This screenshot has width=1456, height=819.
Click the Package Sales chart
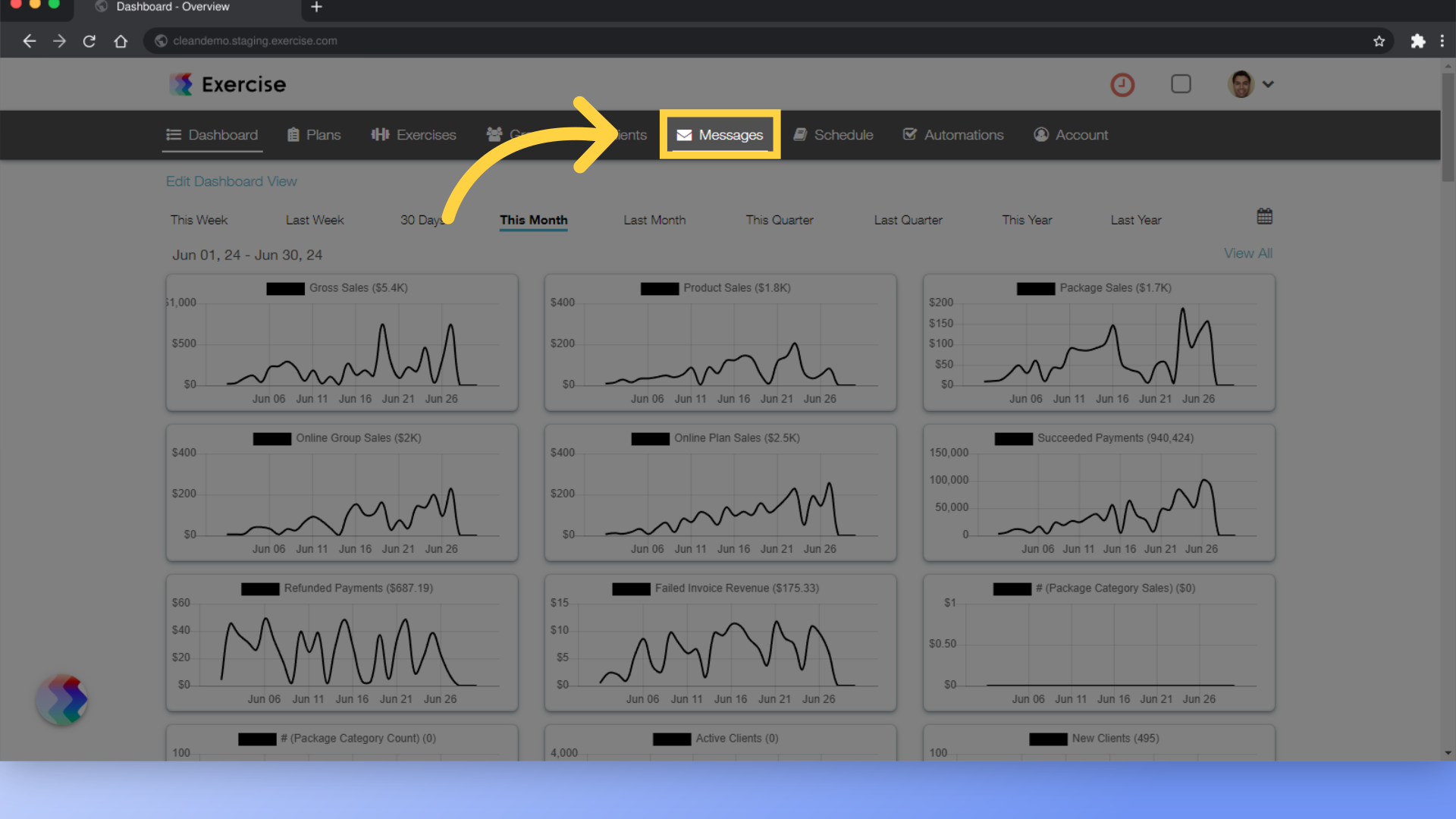point(1099,343)
